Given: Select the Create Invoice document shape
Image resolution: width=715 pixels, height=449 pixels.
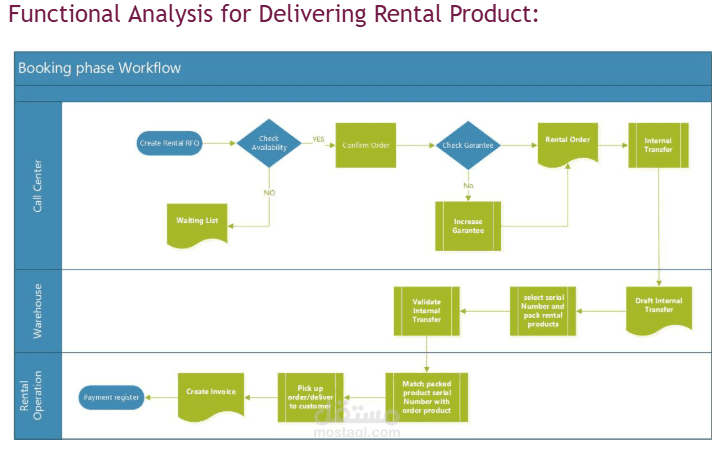Looking at the screenshot, I should coord(211,396).
